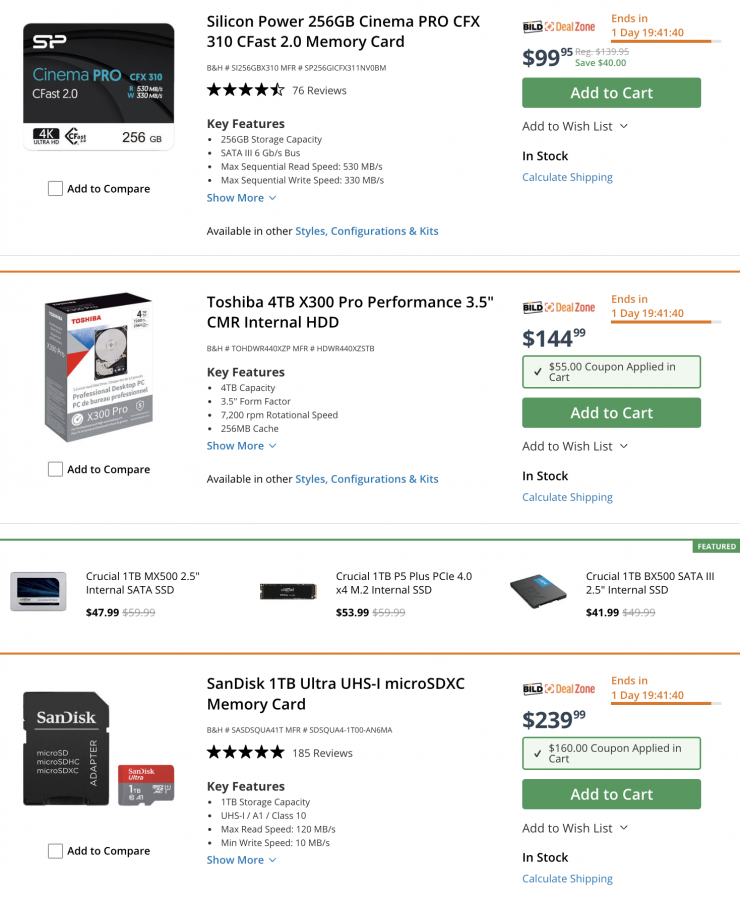Image resolution: width=740 pixels, height=901 pixels.
Task: Open Styles, Configurations & Kits for Toshiba HDD
Action: (x=366, y=479)
